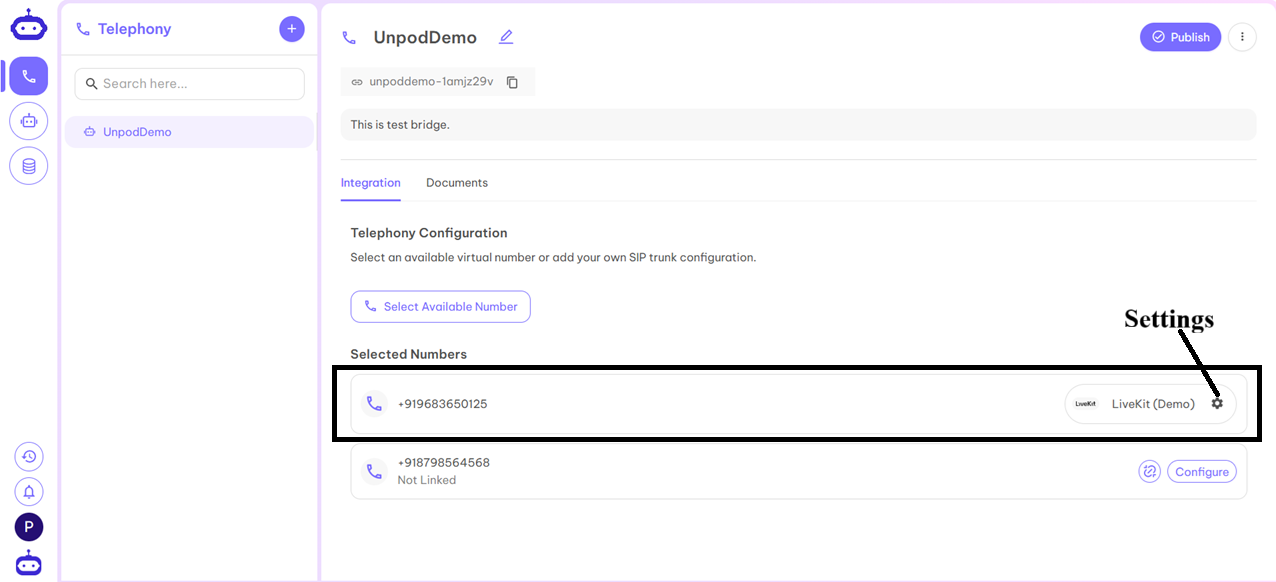View history via the clock icon
The image size is (1276, 582).
pos(28,456)
